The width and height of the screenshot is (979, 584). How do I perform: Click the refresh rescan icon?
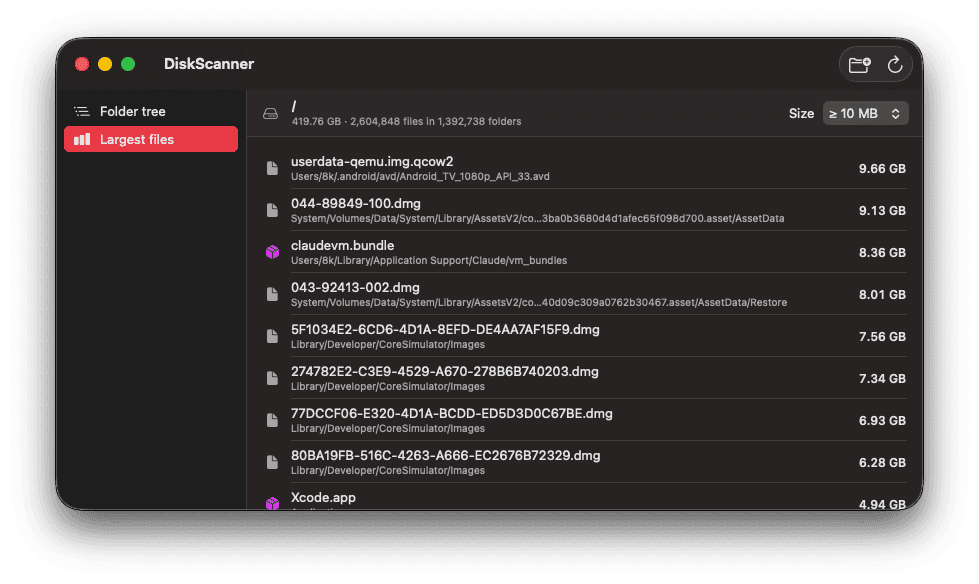(895, 64)
